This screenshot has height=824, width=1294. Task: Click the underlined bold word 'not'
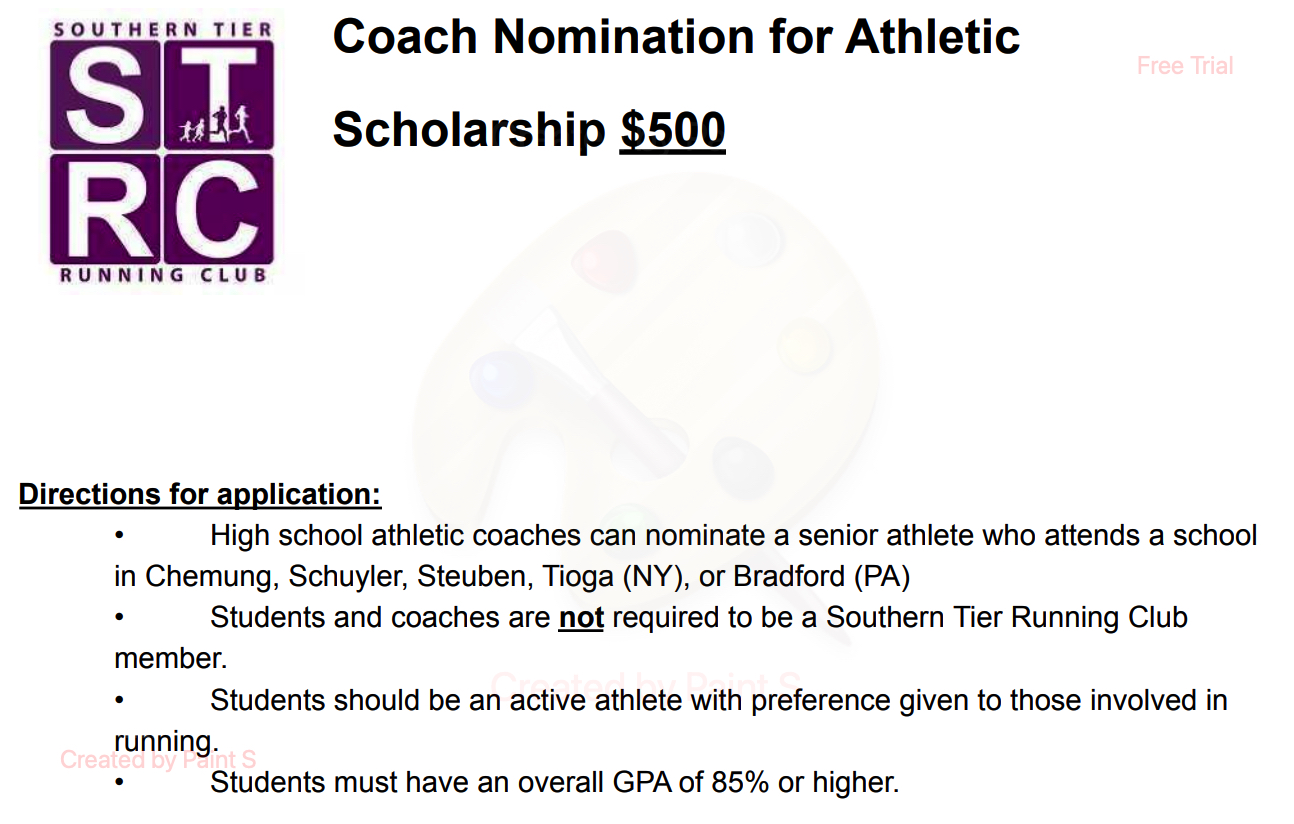581,618
